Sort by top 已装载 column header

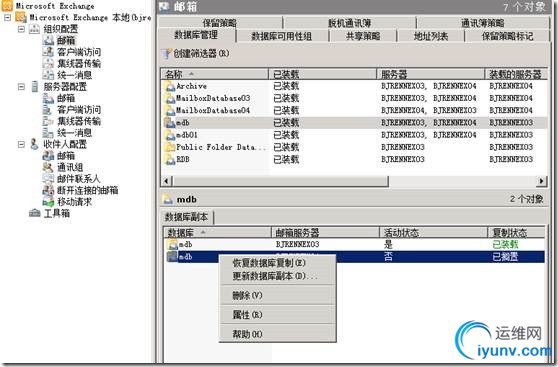(322, 74)
